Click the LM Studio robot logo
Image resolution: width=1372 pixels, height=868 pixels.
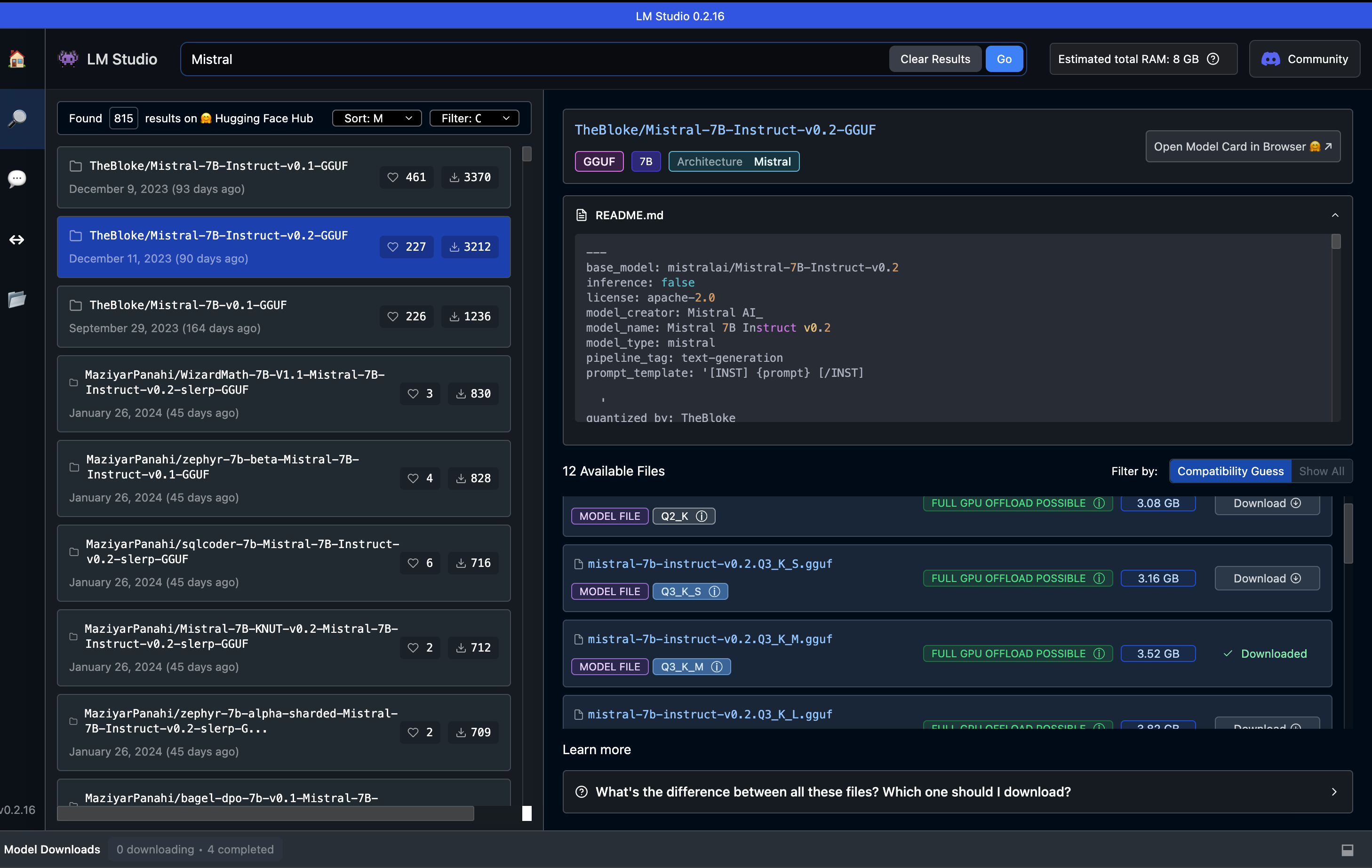pos(68,59)
